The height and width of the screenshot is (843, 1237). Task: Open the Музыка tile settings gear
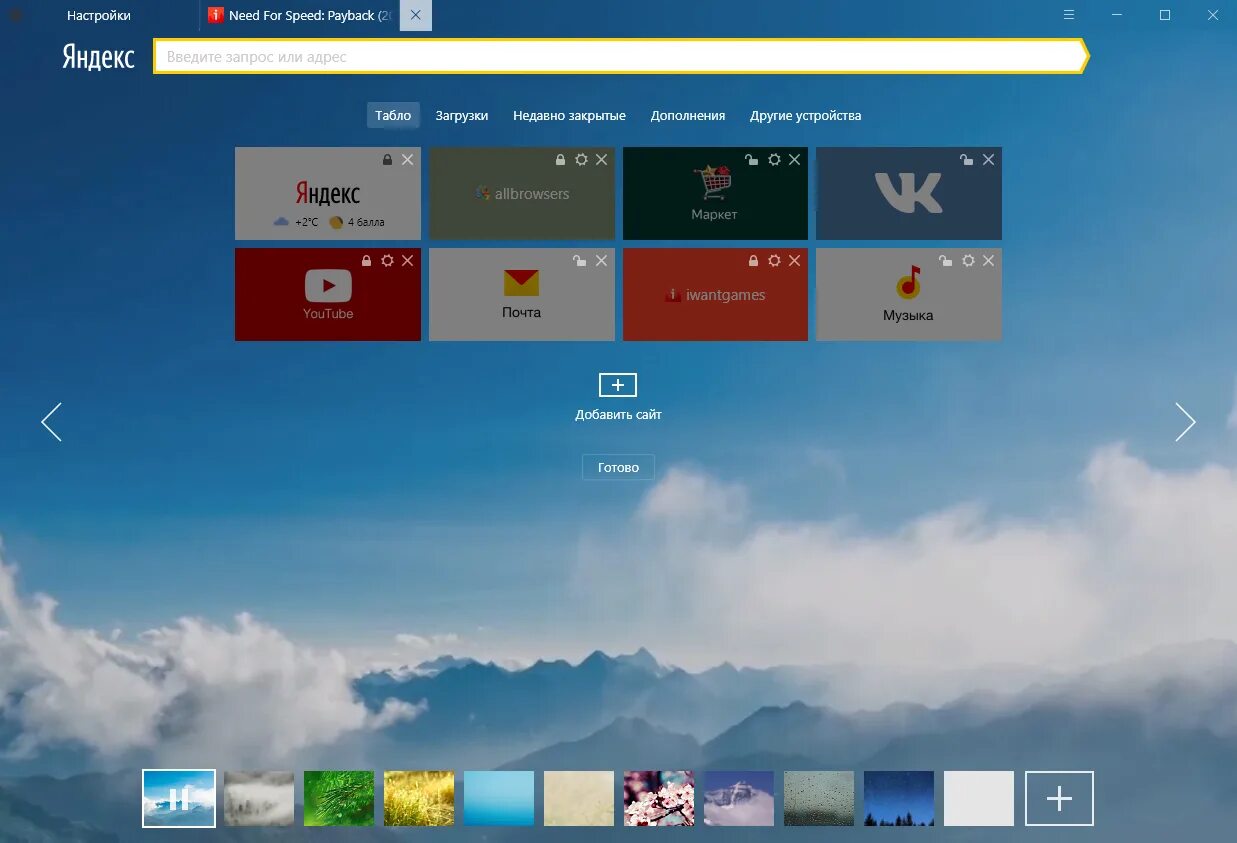(x=968, y=260)
